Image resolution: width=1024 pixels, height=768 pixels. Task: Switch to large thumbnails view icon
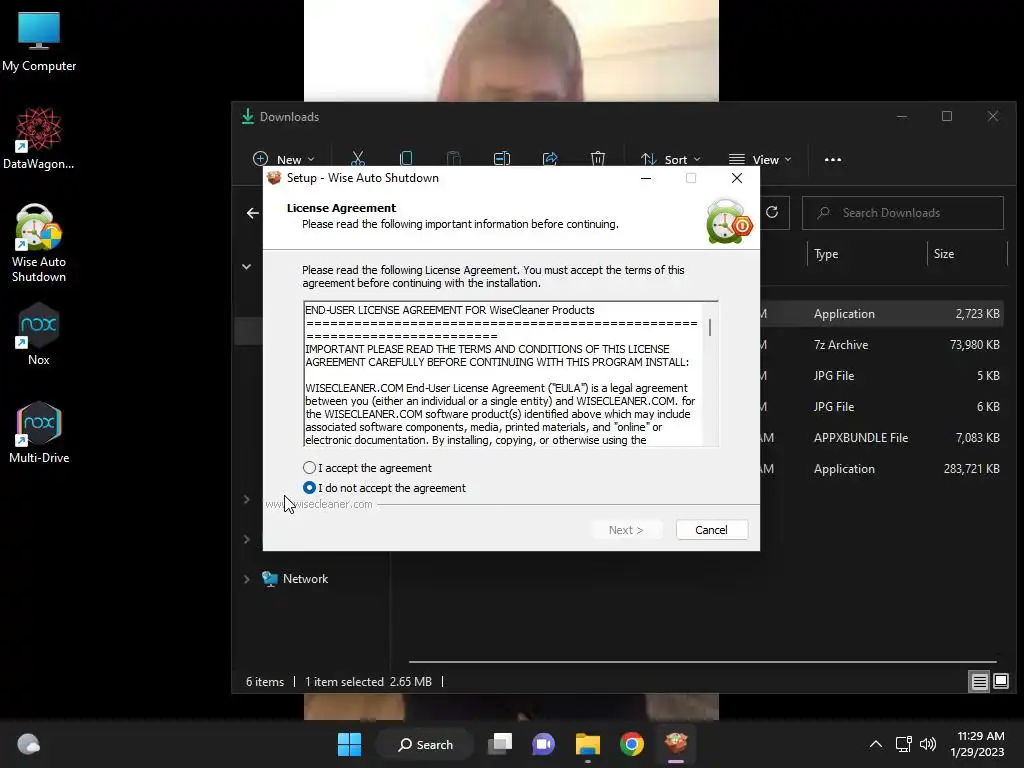pos(1000,681)
